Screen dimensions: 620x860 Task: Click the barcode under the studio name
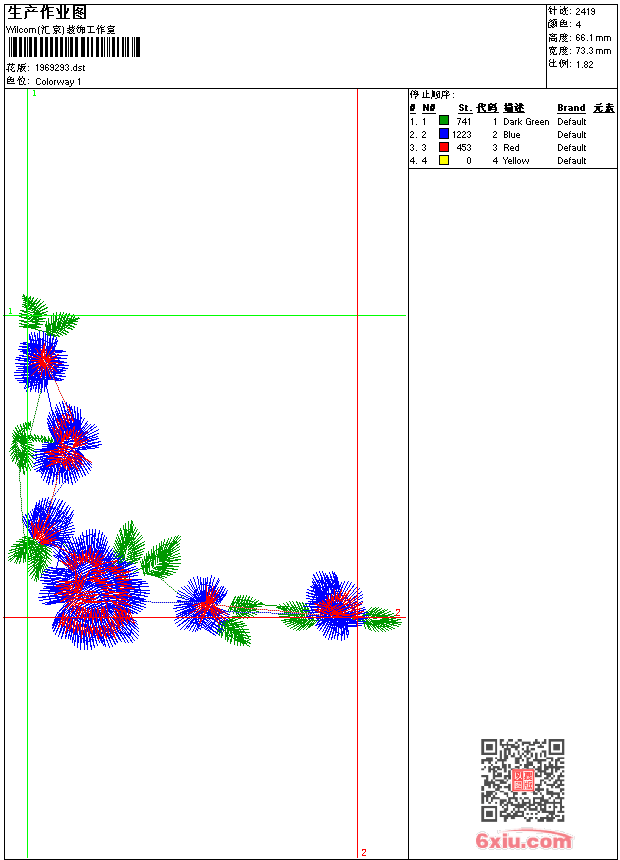click(74, 47)
